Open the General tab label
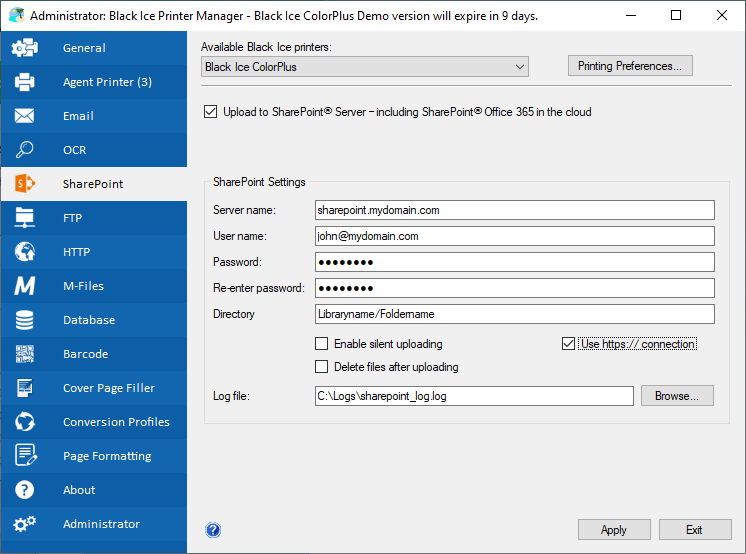Image resolution: width=746 pixels, height=554 pixels. (x=84, y=48)
